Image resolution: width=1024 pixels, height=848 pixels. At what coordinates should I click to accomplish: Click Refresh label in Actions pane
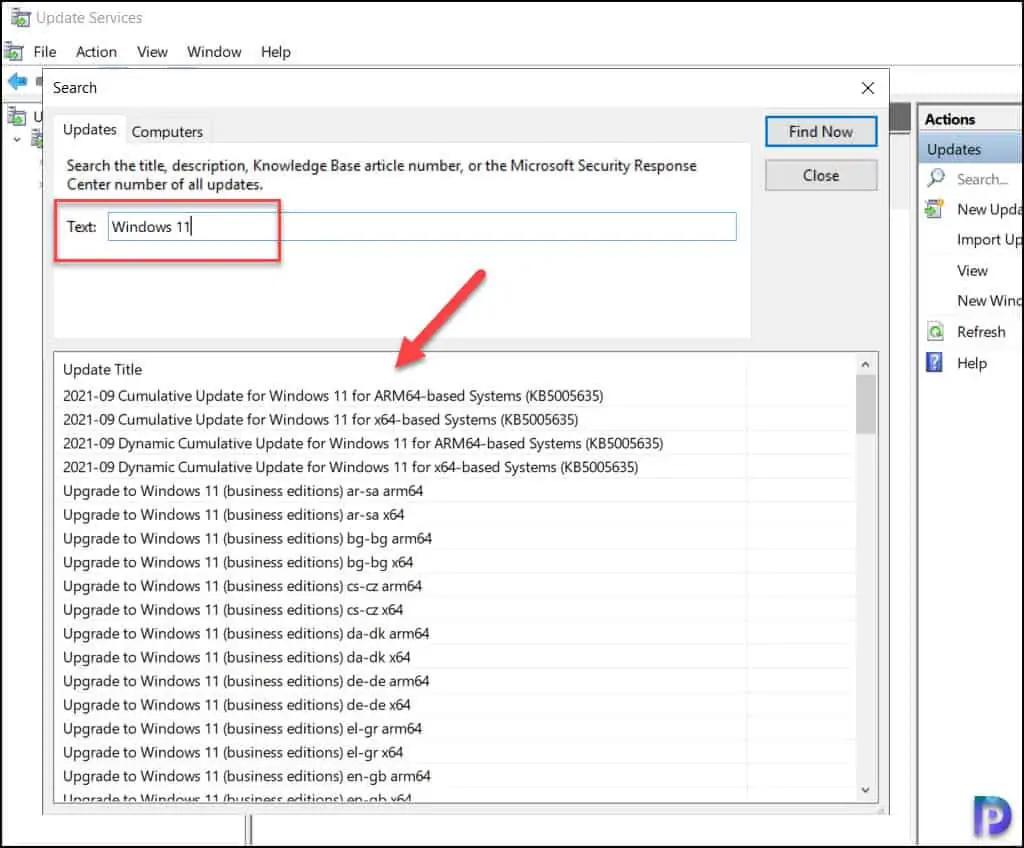click(x=981, y=332)
